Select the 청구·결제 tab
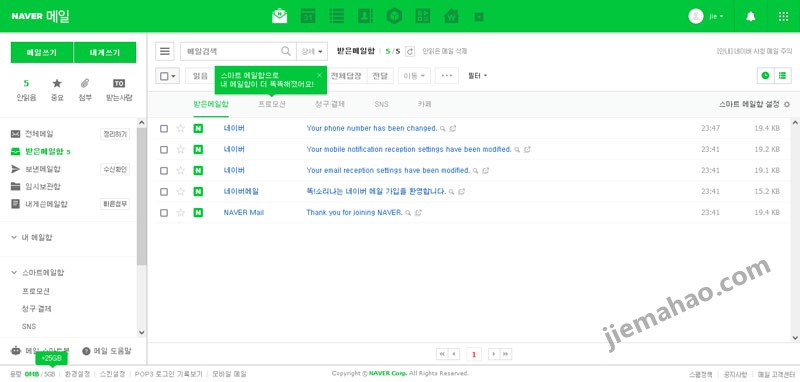The height and width of the screenshot is (382, 800). (x=330, y=104)
